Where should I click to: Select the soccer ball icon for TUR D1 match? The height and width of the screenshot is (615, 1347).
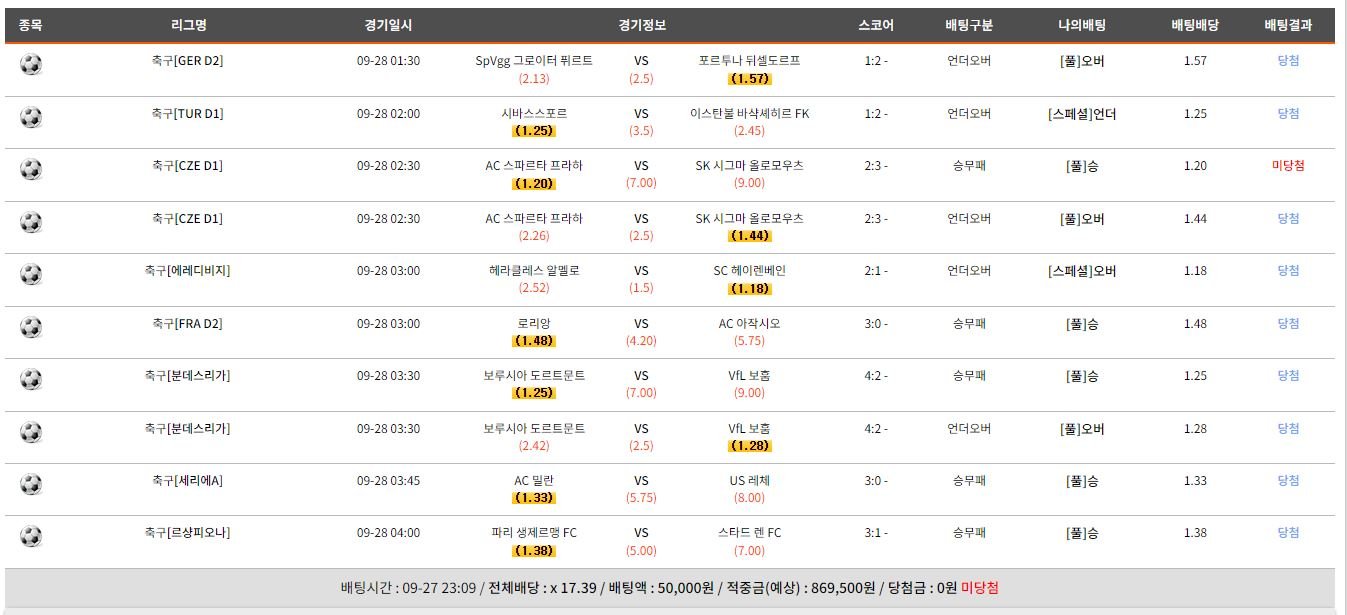tap(31, 118)
